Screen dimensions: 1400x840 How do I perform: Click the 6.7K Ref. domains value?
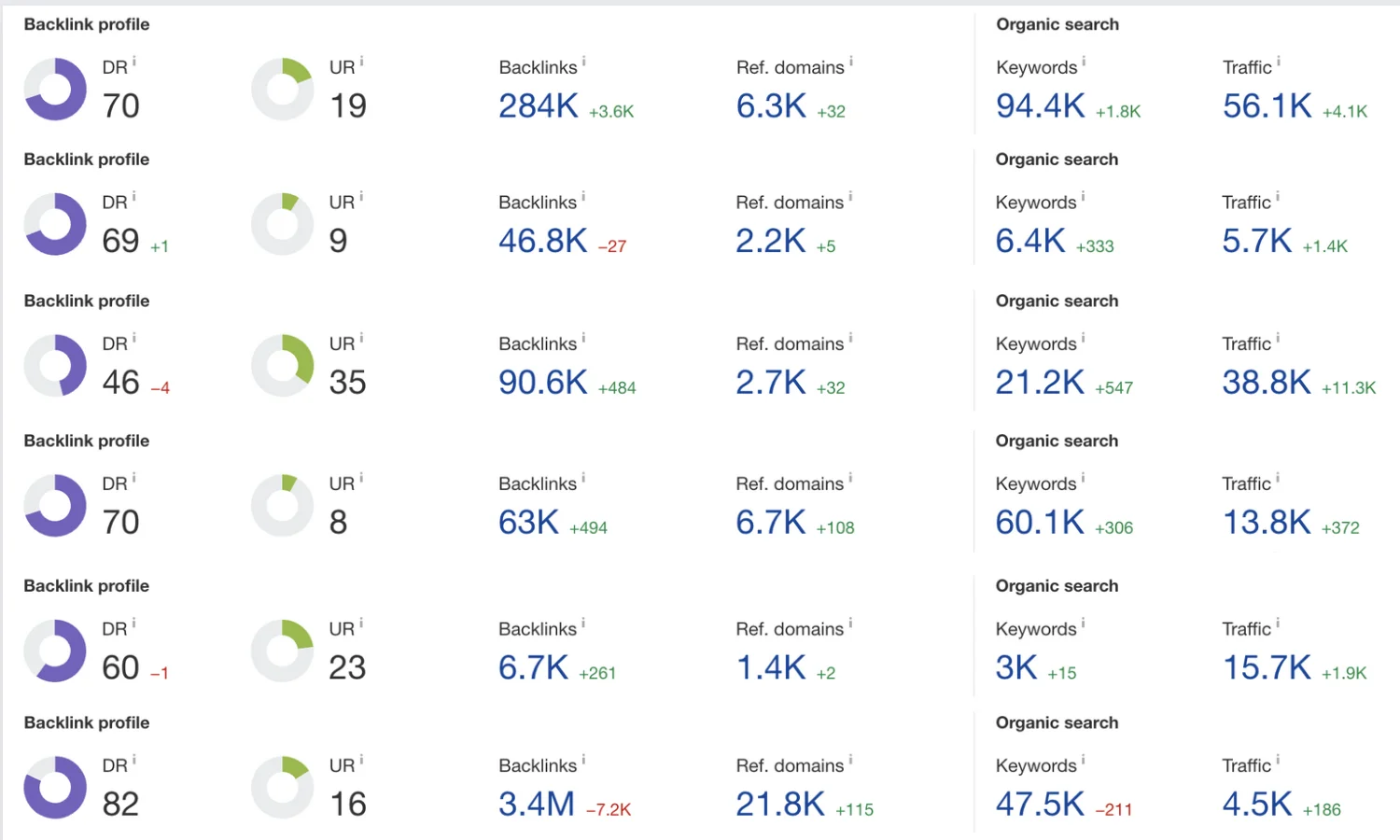771,523
